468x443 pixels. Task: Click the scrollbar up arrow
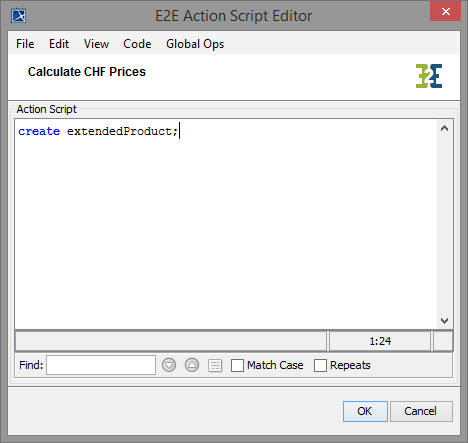click(444, 129)
